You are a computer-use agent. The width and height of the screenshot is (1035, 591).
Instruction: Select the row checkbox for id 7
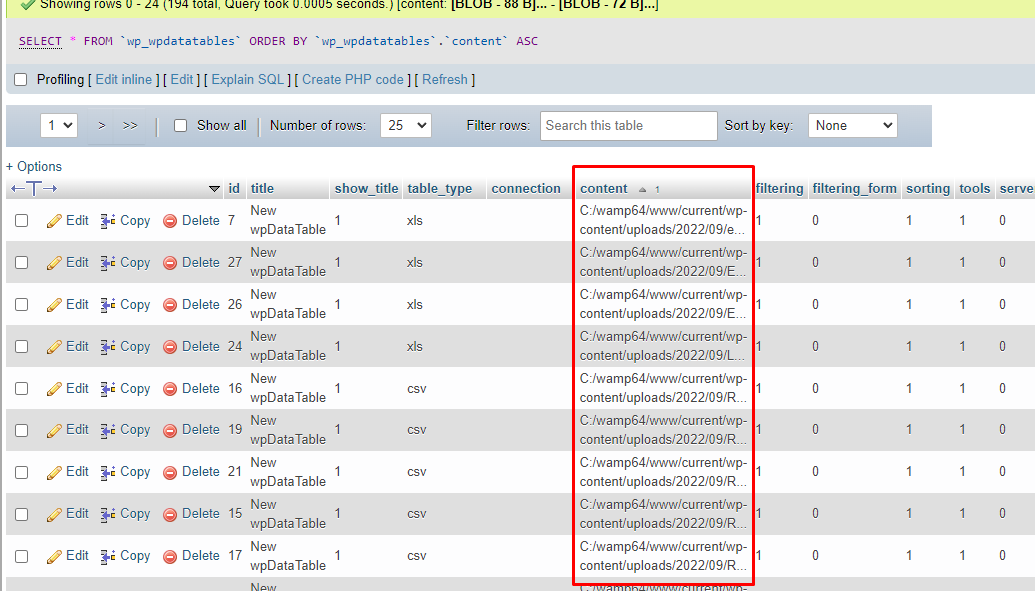pos(22,221)
